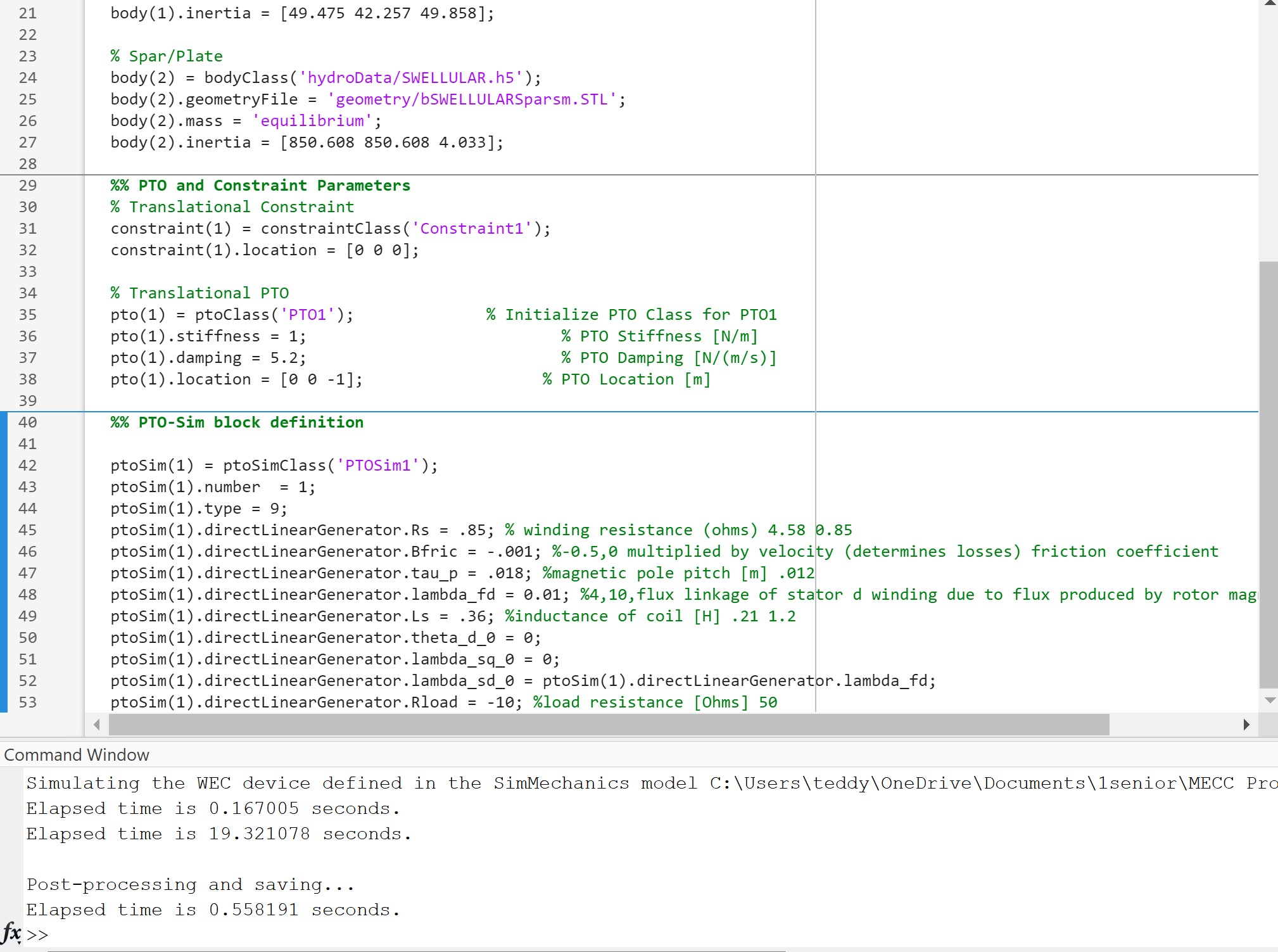Click the editor's vertical scrollbar thumb
This screenshot has height=952, width=1278.
tap(1269, 475)
